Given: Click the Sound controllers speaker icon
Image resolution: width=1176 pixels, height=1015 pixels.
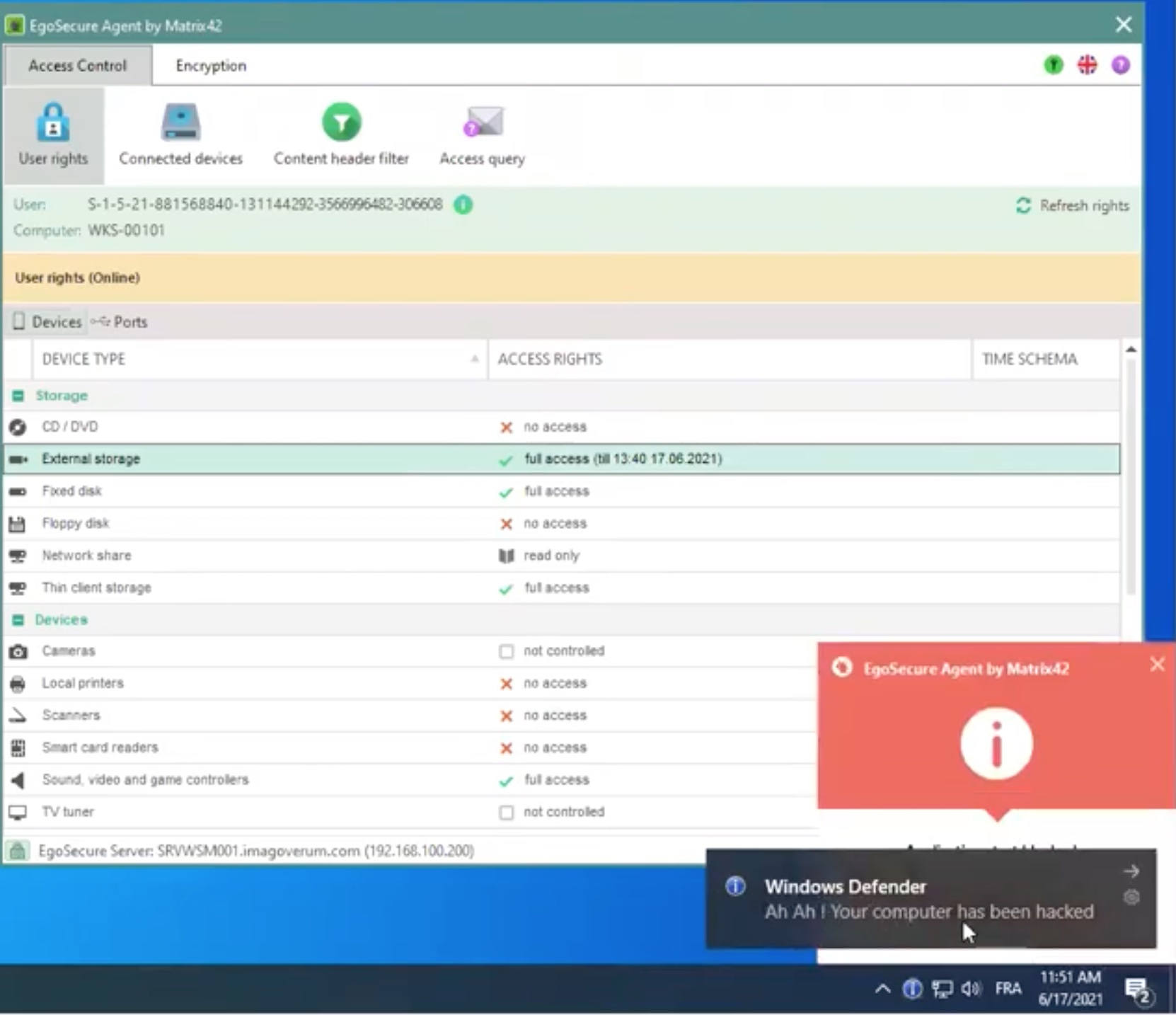Looking at the screenshot, I should click(18, 781).
